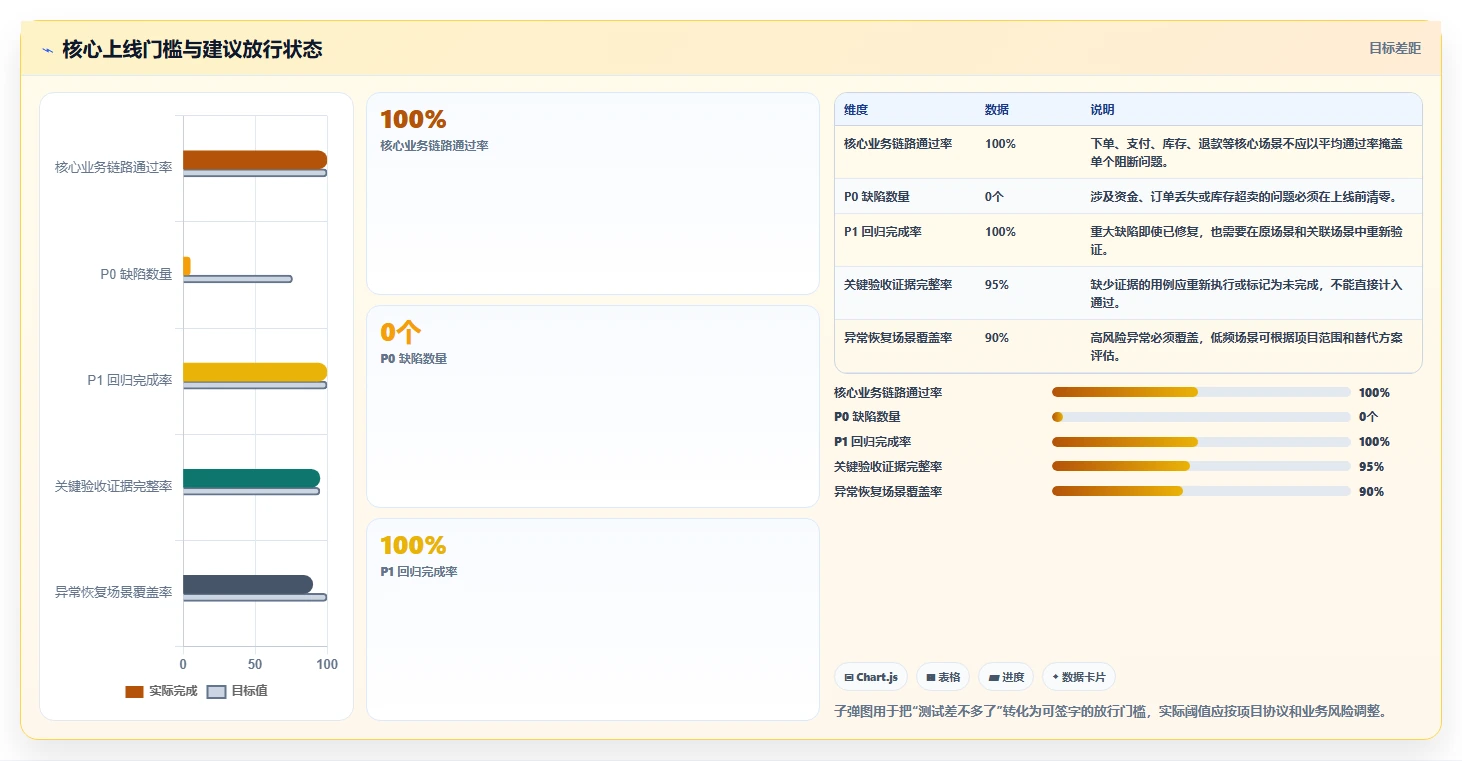Click the 核心业务链路通过率 progress bar

(x=1201, y=392)
